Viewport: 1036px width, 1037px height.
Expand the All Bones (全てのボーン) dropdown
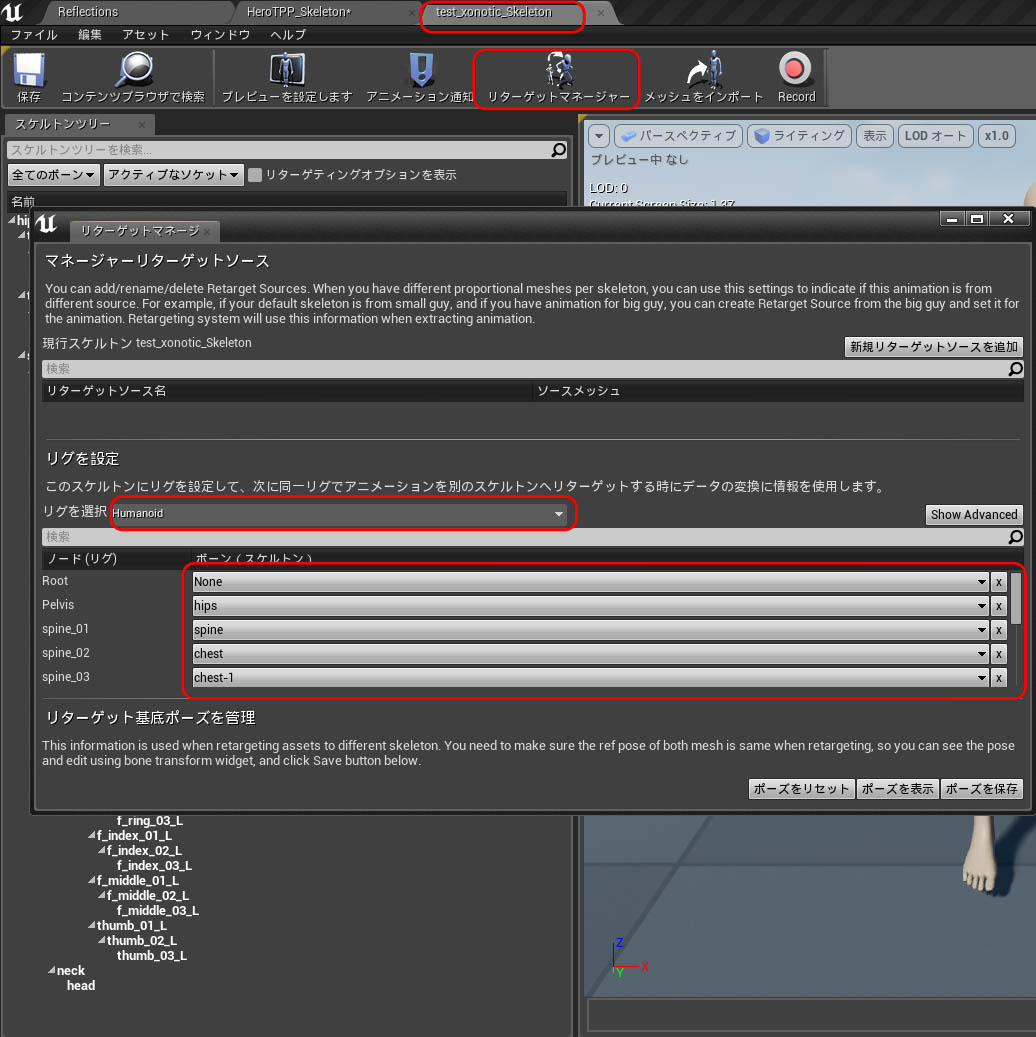tap(54, 175)
